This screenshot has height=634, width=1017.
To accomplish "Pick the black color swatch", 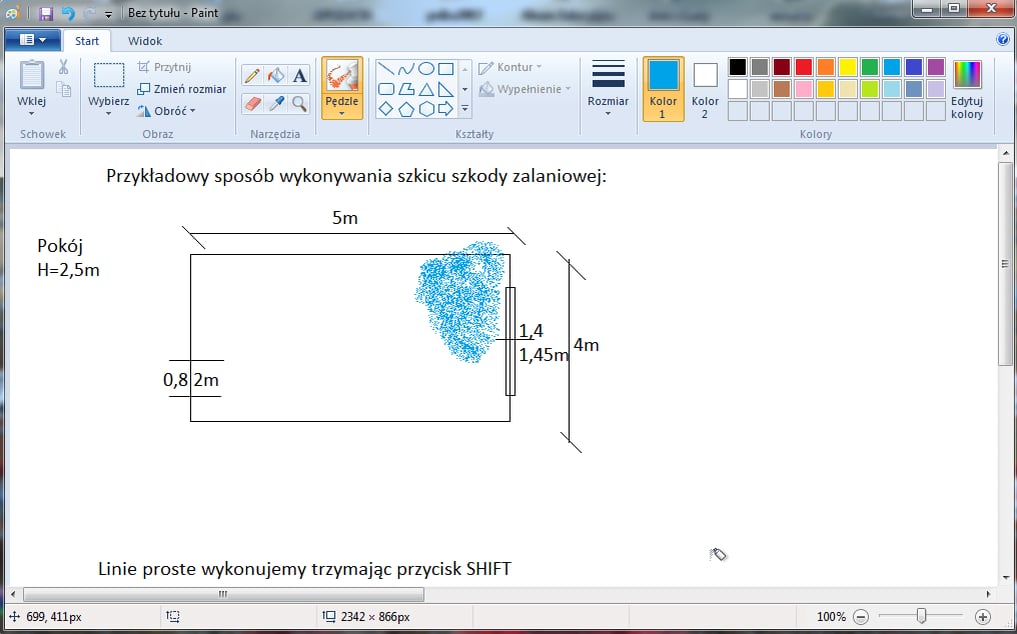I will point(737,67).
